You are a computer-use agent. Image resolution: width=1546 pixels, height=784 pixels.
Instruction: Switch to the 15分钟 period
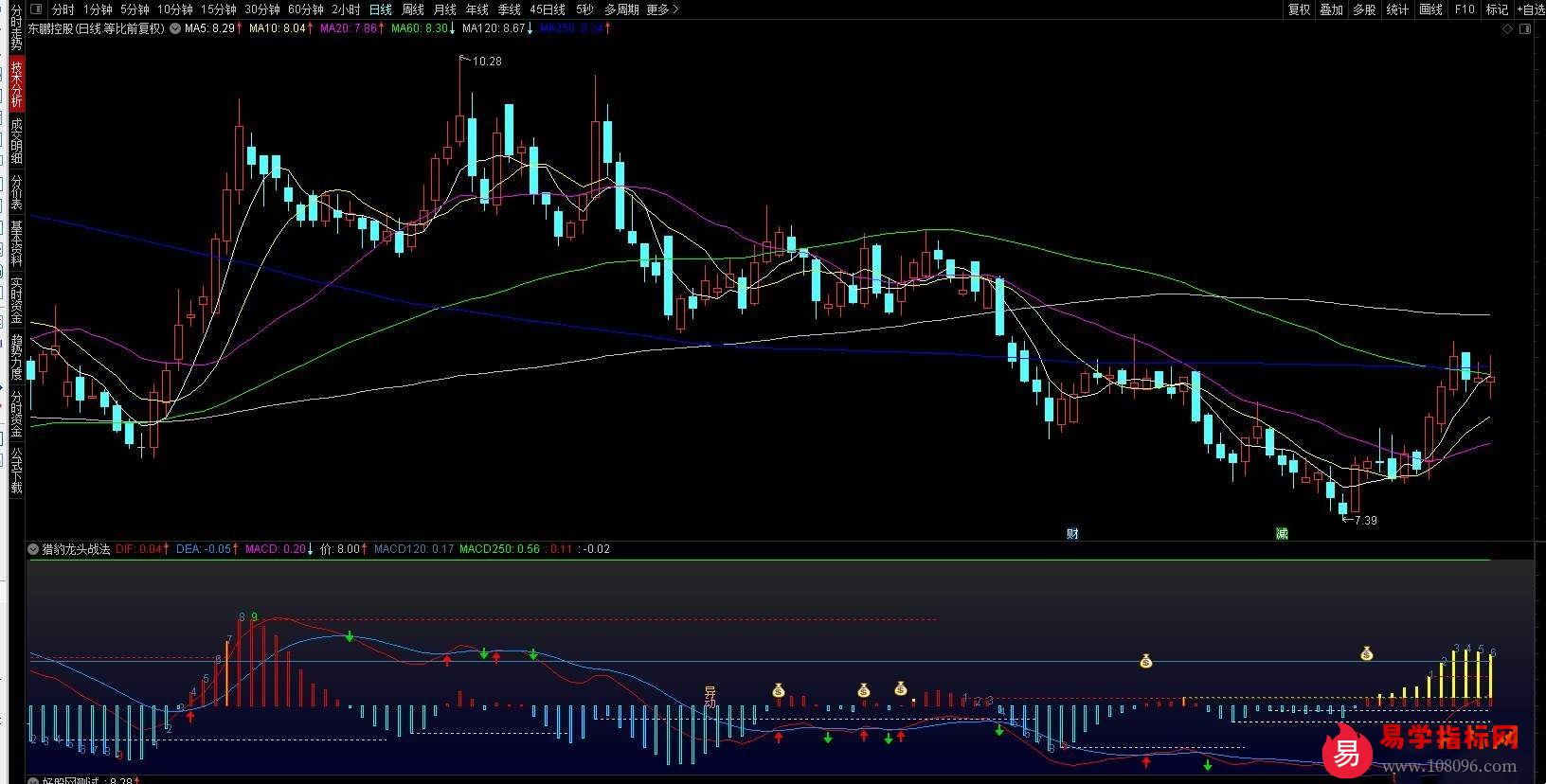click(219, 9)
